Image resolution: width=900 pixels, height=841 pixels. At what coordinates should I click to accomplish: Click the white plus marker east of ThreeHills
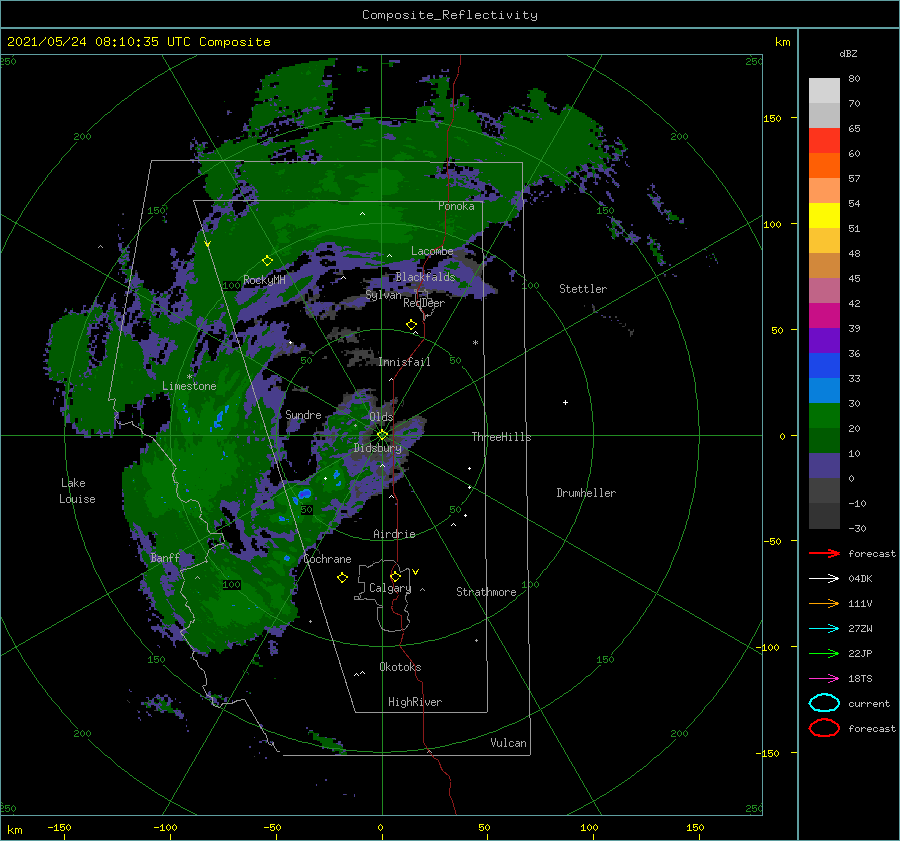click(565, 402)
